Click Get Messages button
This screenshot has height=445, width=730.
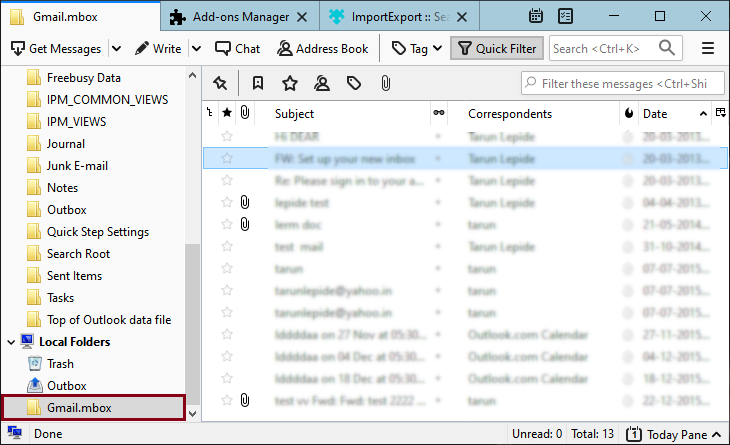click(x=56, y=48)
